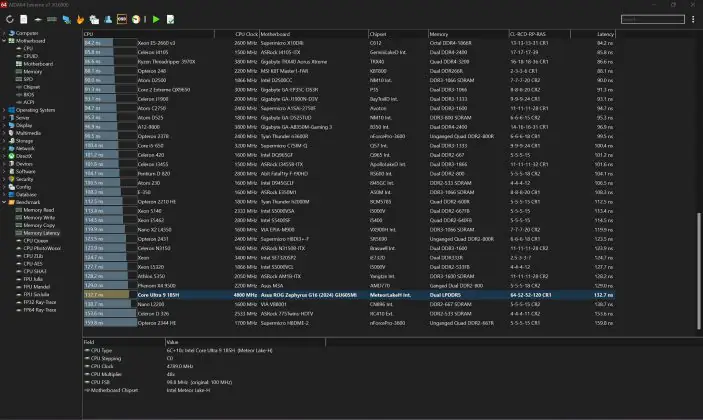Collapse the Benchmark tree node
The height and width of the screenshot is (420, 703).
point(4,202)
